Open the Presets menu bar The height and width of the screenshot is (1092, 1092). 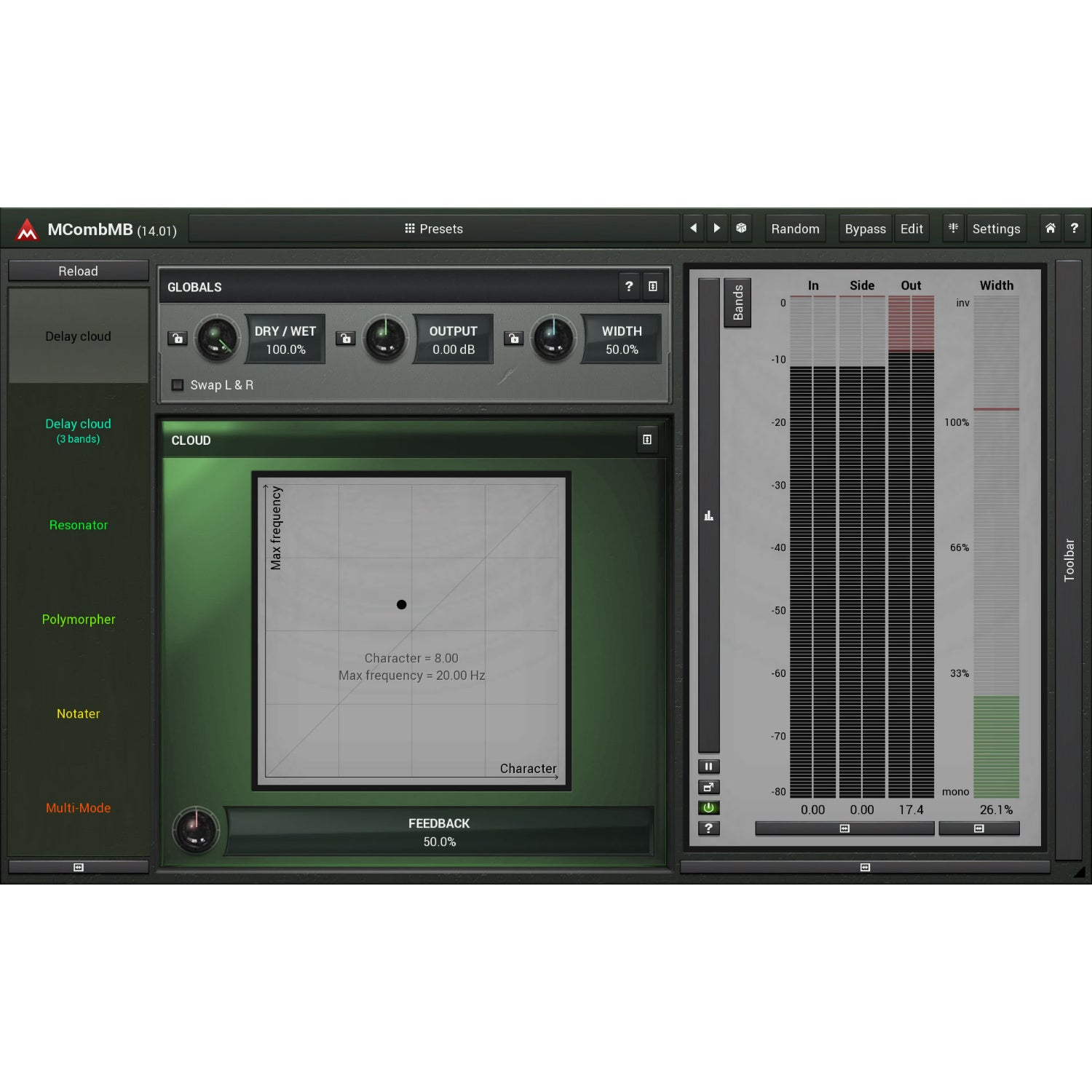(x=434, y=229)
